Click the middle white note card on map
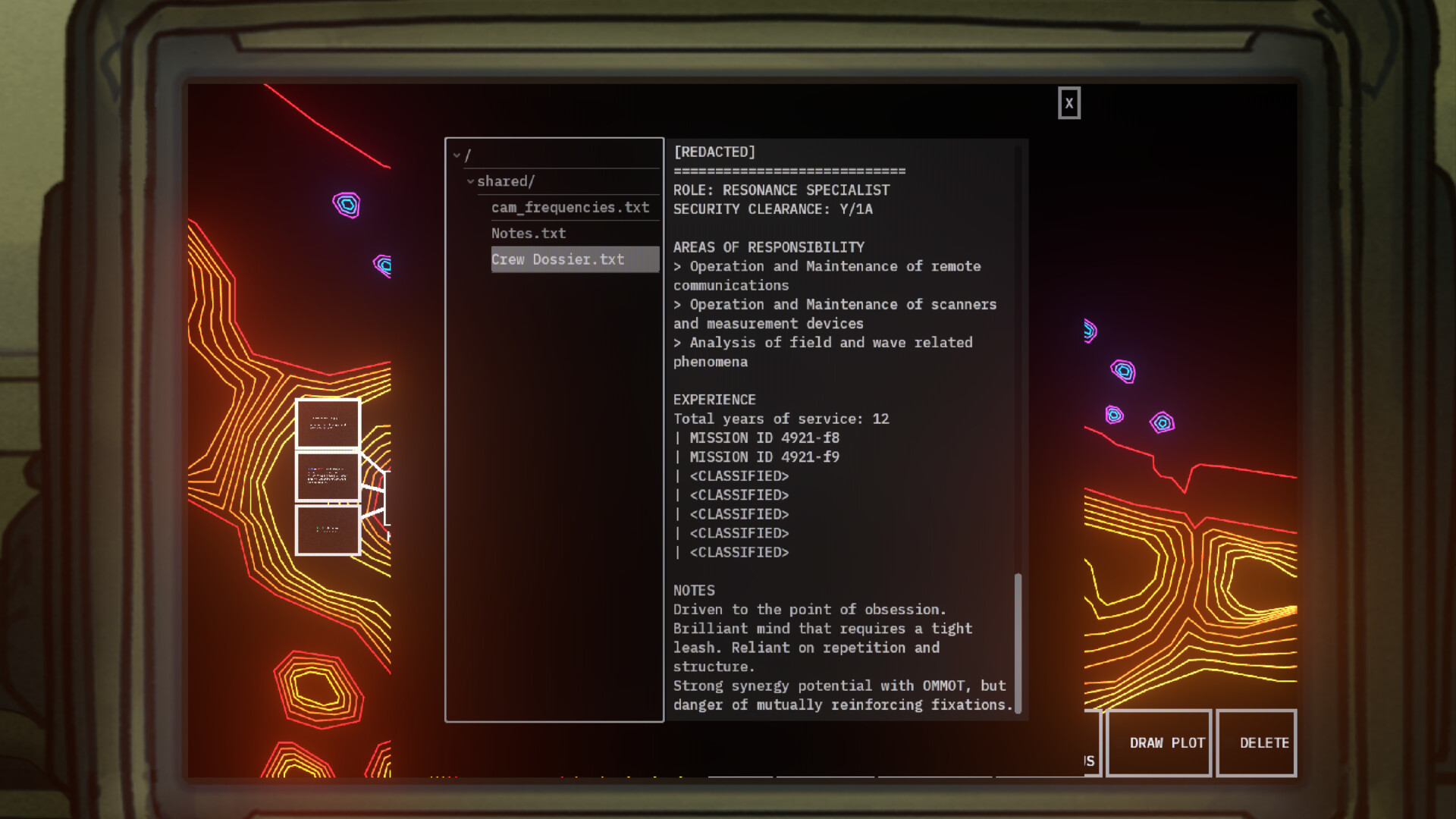 click(328, 476)
